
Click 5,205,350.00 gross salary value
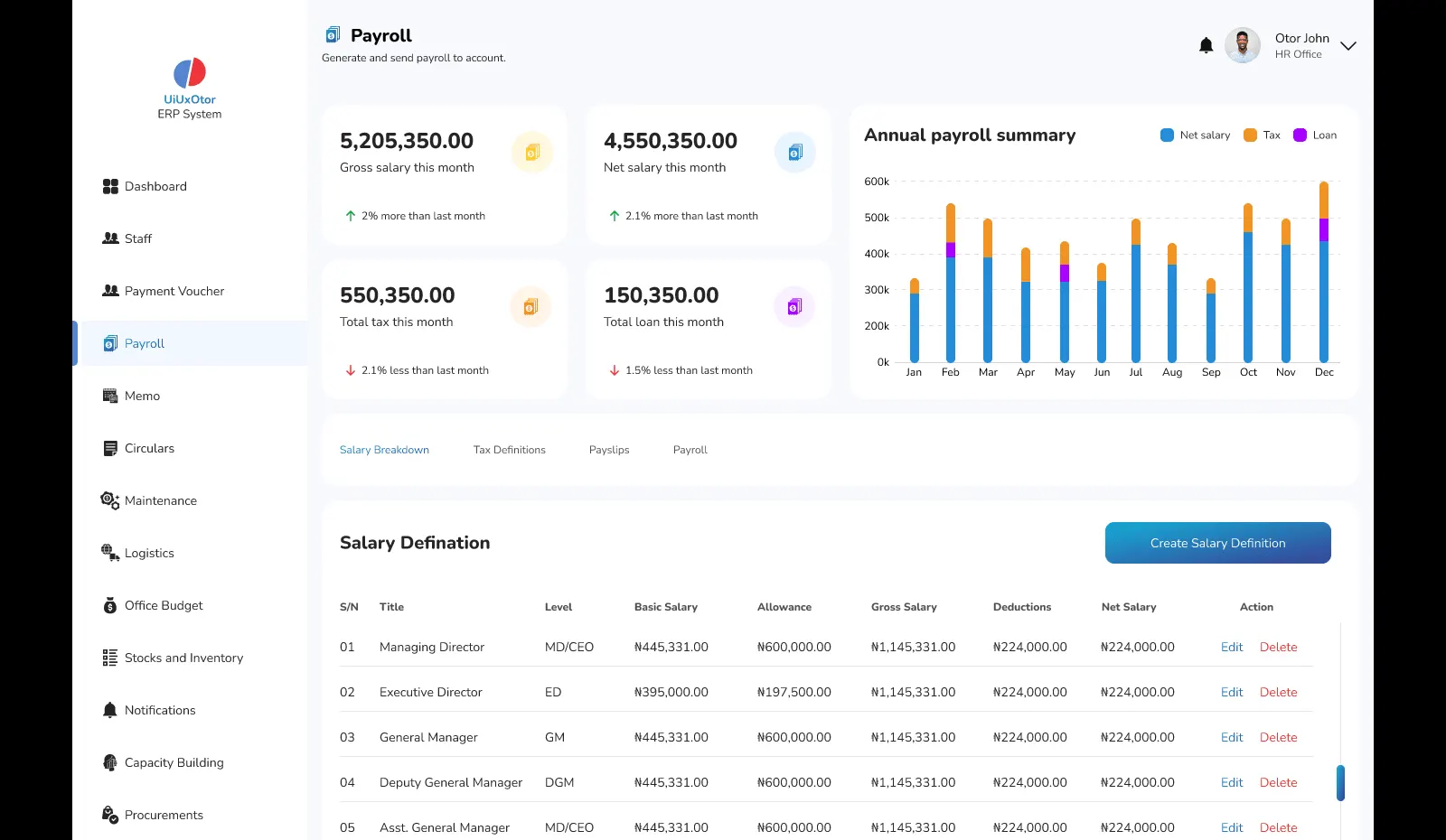tap(407, 141)
